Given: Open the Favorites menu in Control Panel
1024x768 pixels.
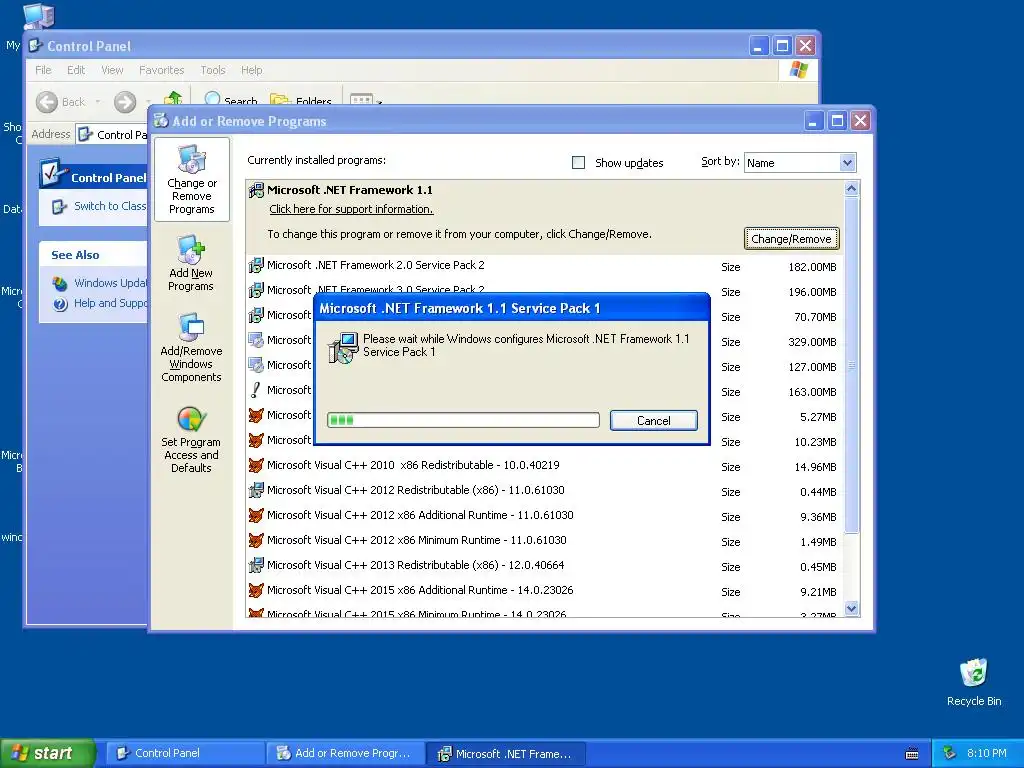Looking at the screenshot, I should pyautogui.click(x=161, y=70).
